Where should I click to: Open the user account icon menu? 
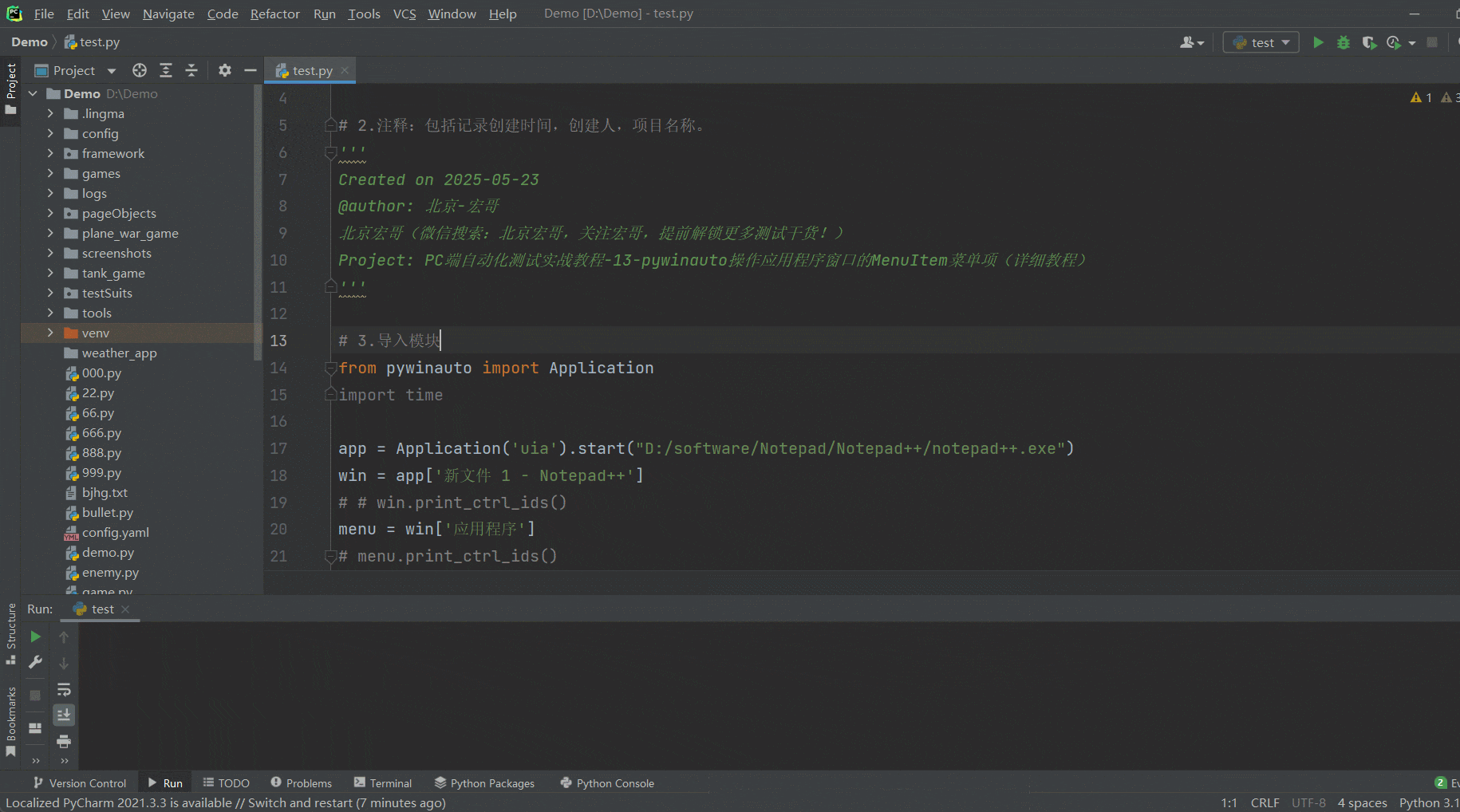click(1191, 42)
